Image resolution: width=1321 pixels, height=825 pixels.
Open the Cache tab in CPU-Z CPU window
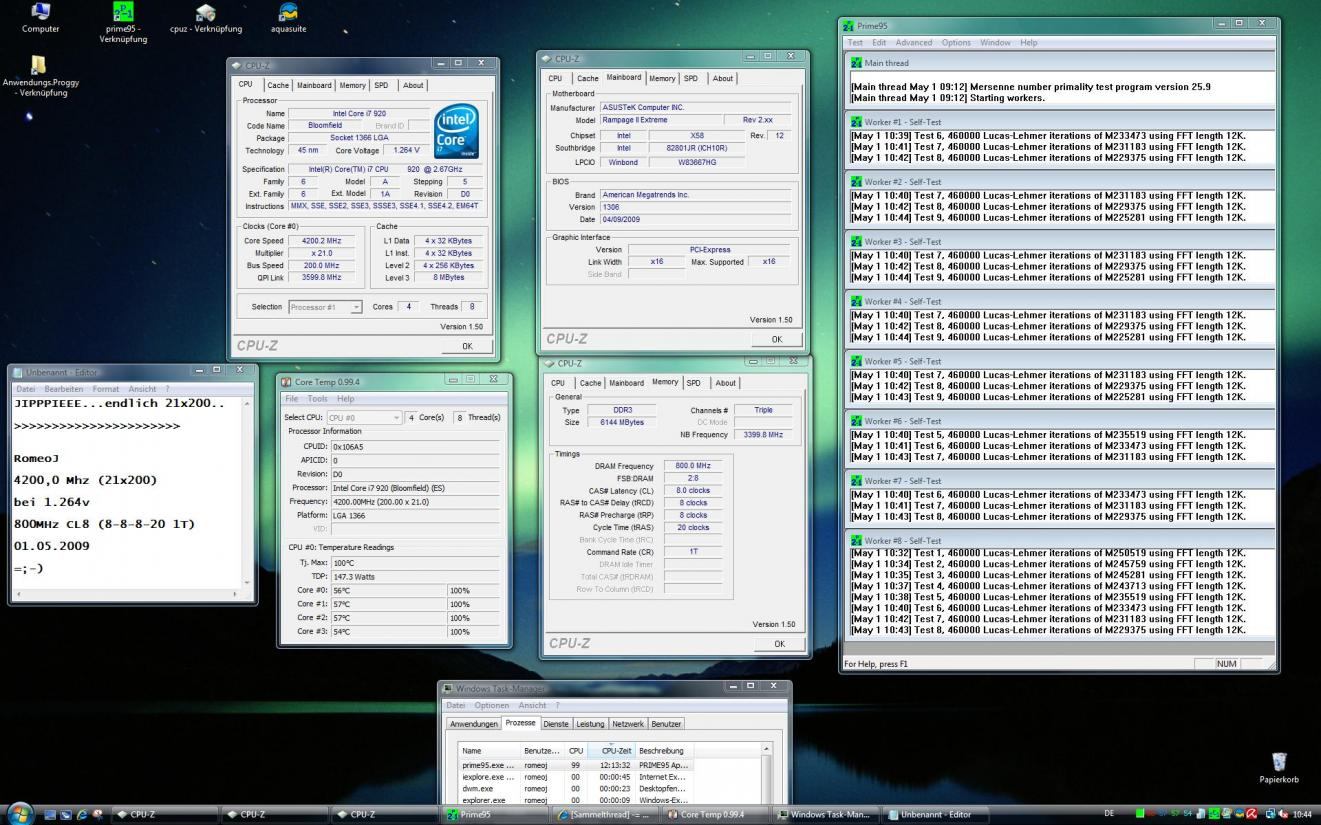278,86
